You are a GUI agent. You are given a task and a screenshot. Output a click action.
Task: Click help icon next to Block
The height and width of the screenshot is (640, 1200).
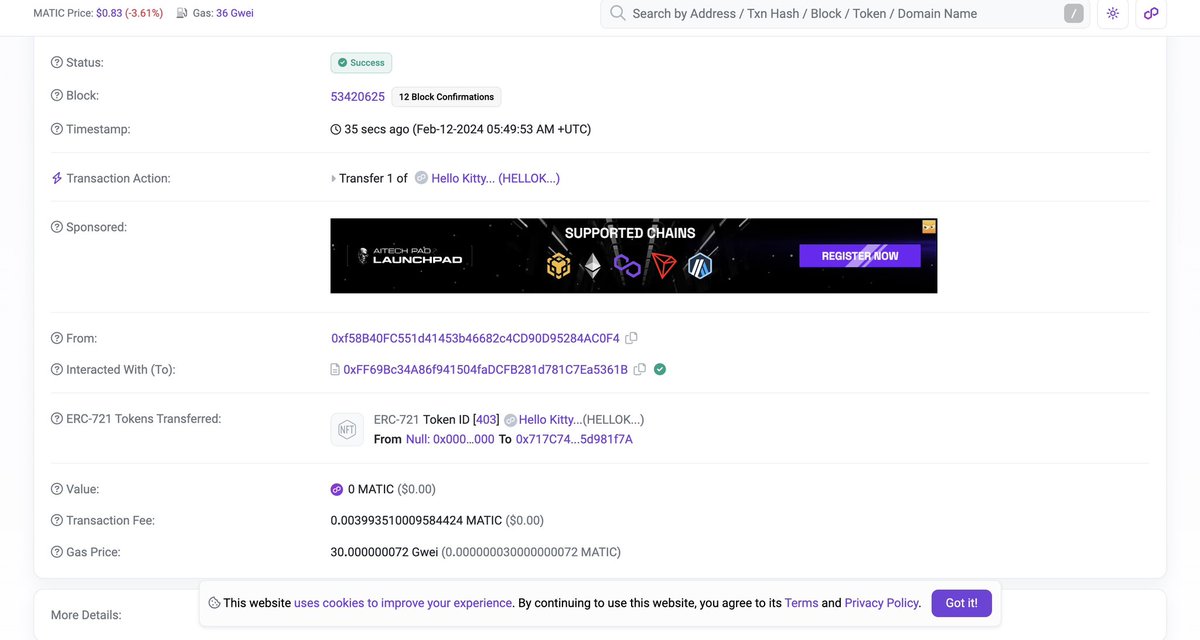coord(57,96)
